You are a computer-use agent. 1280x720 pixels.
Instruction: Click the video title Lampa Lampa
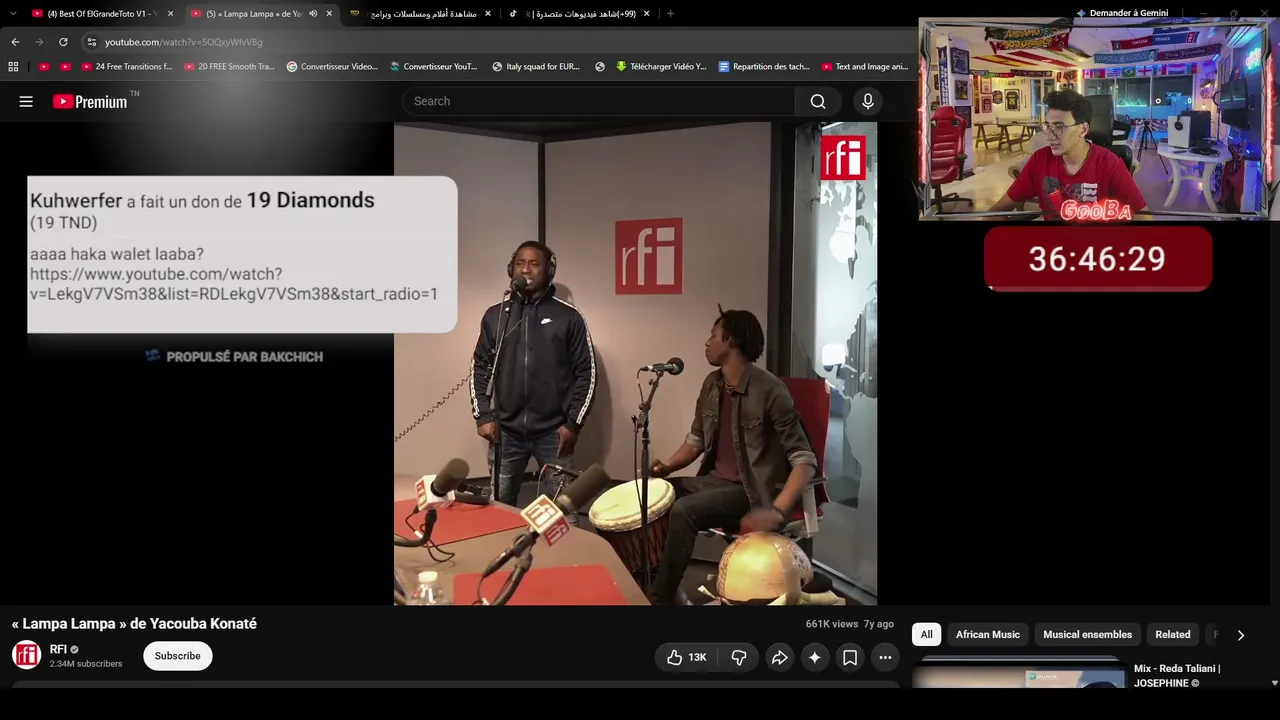click(x=134, y=624)
